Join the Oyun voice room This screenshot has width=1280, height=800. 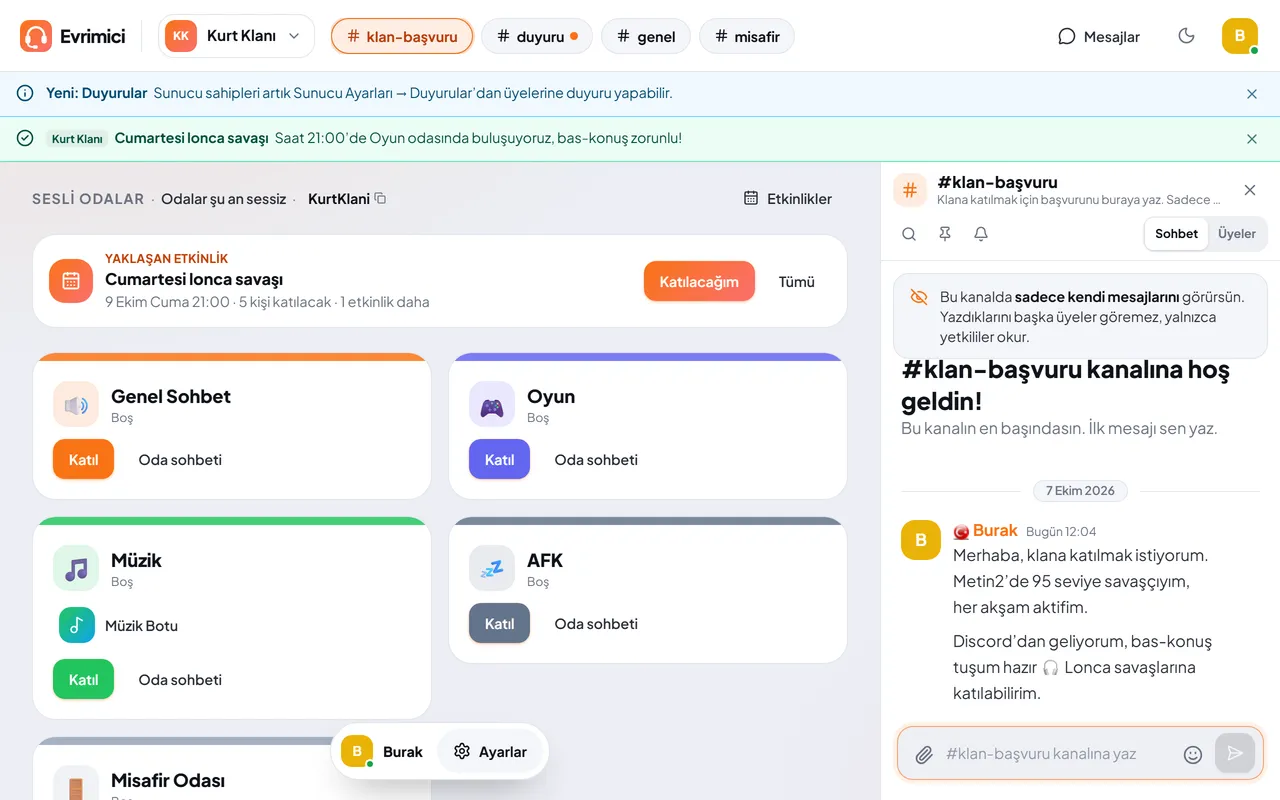(499, 460)
